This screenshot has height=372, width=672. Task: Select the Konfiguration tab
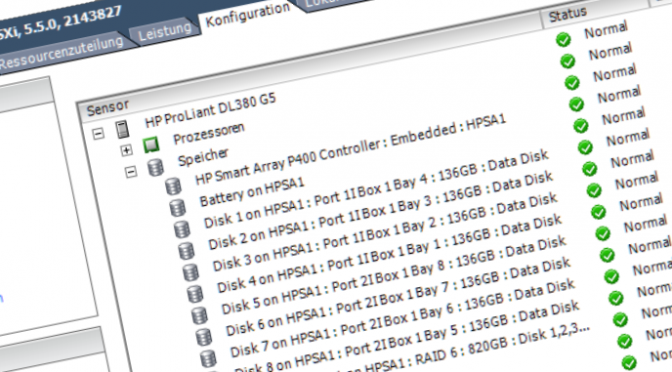point(248,15)
